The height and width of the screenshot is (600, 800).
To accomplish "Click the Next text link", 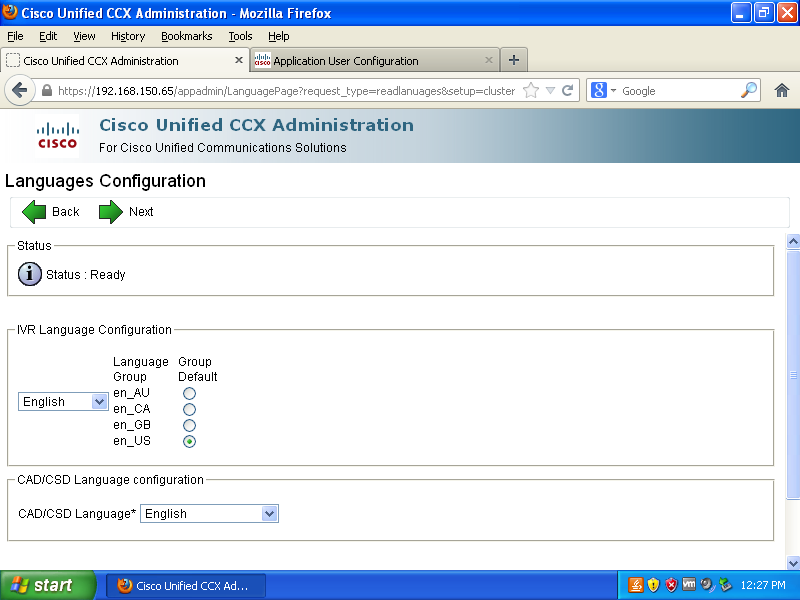I will pyautogui.click(x=141, y=212).
